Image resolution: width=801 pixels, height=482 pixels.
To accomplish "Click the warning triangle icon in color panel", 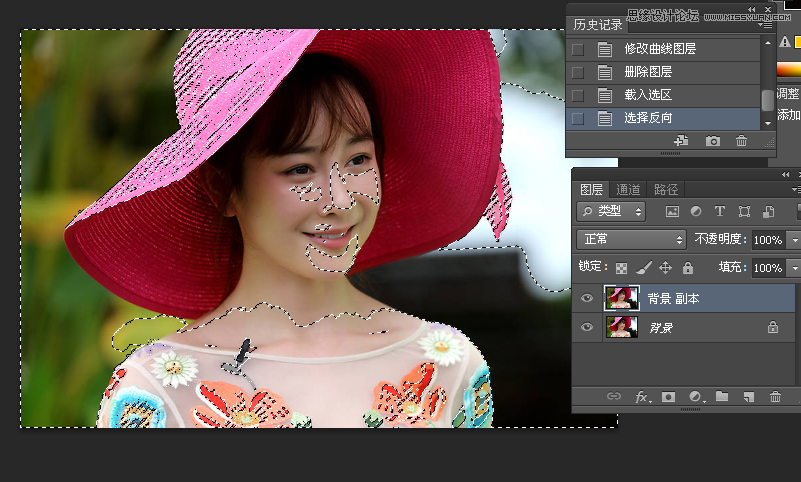I will click(785, 42).
